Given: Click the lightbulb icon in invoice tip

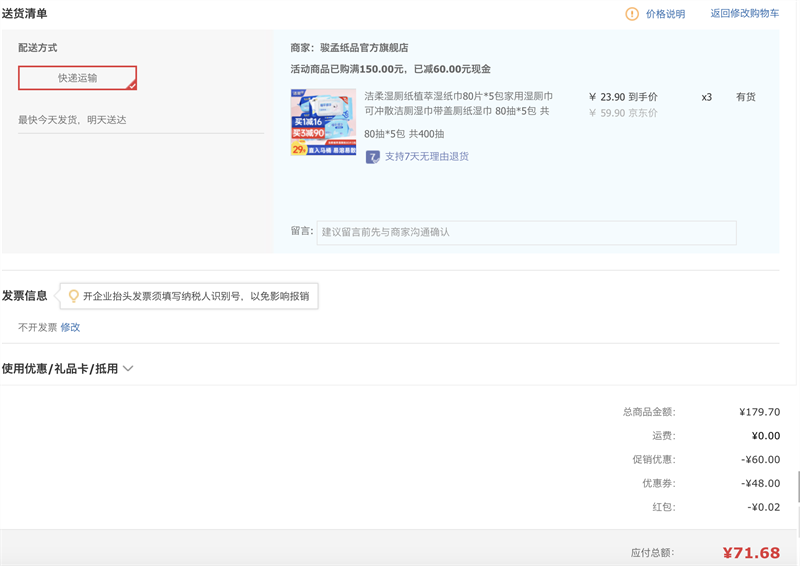Looking at the screenshot, I should point(73,296).
